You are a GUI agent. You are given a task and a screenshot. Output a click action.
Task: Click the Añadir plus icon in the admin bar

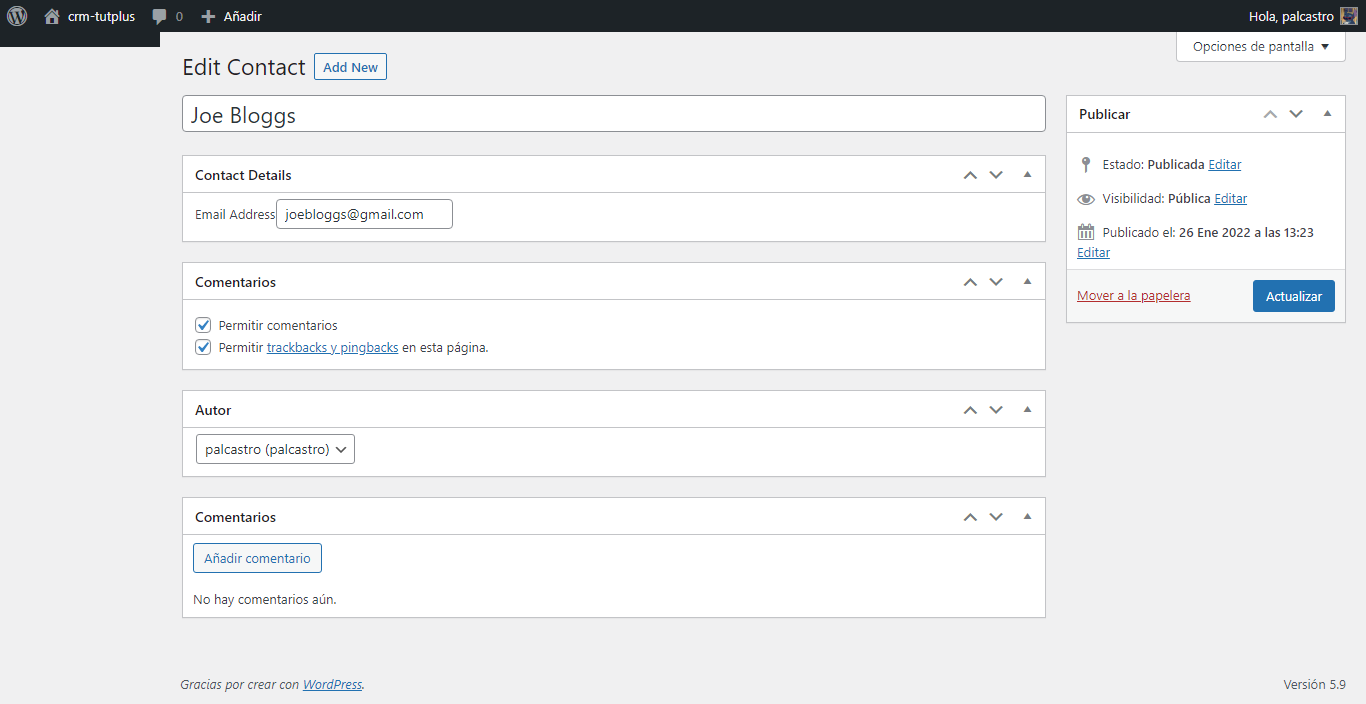pos(207,16)
